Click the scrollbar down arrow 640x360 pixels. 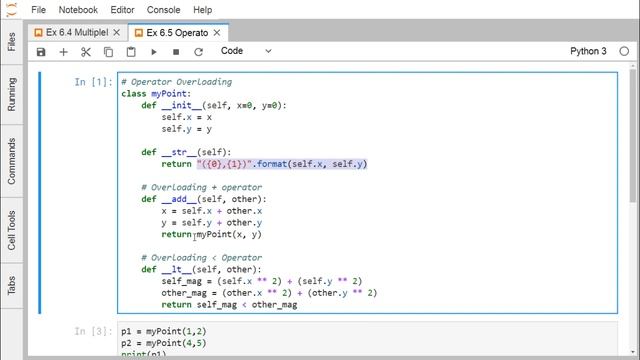633,351
